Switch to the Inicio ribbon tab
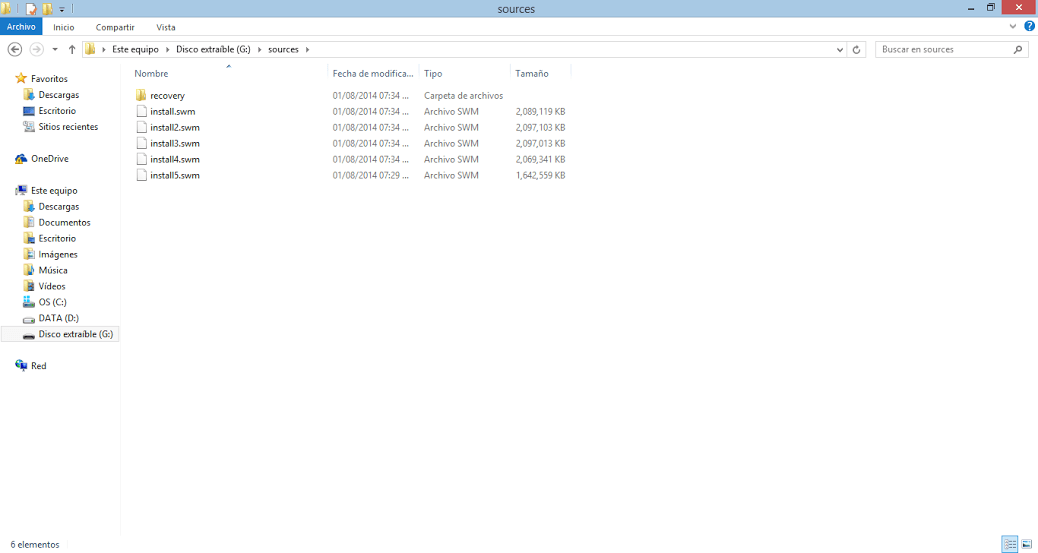Screen dimensions: 1038x553 (64, 27)
